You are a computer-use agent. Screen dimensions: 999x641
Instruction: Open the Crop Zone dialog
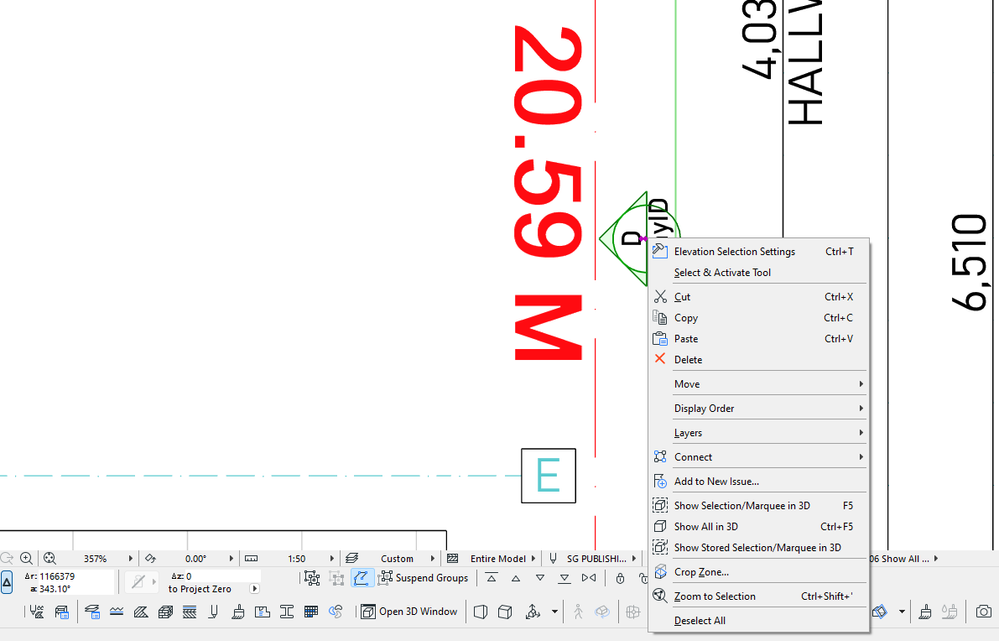click(759, 572)
